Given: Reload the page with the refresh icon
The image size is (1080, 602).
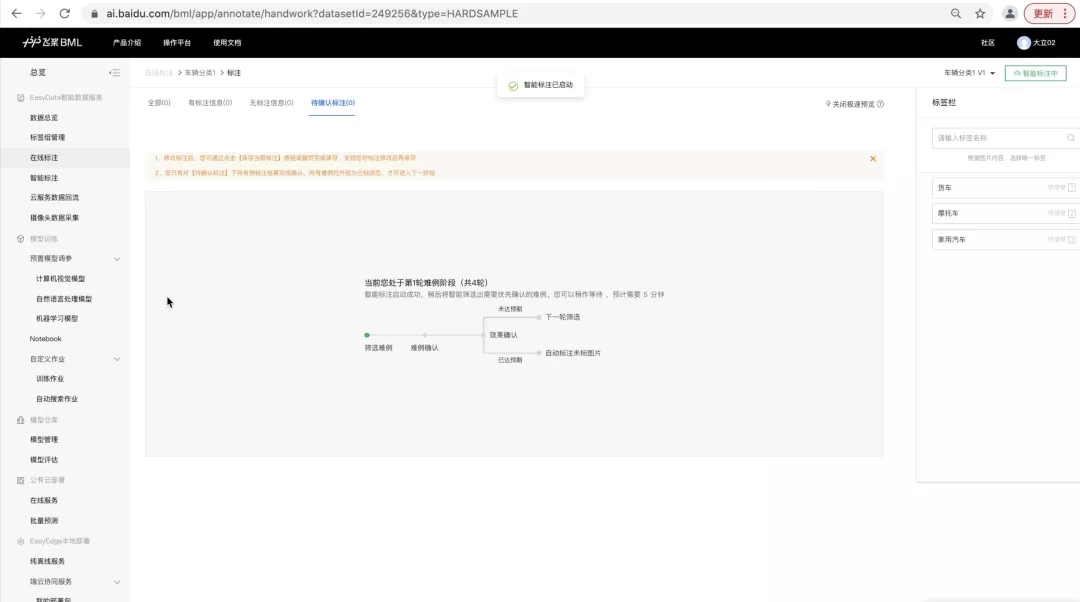Looking at the screenshot, I should click(x=64, y=13).
